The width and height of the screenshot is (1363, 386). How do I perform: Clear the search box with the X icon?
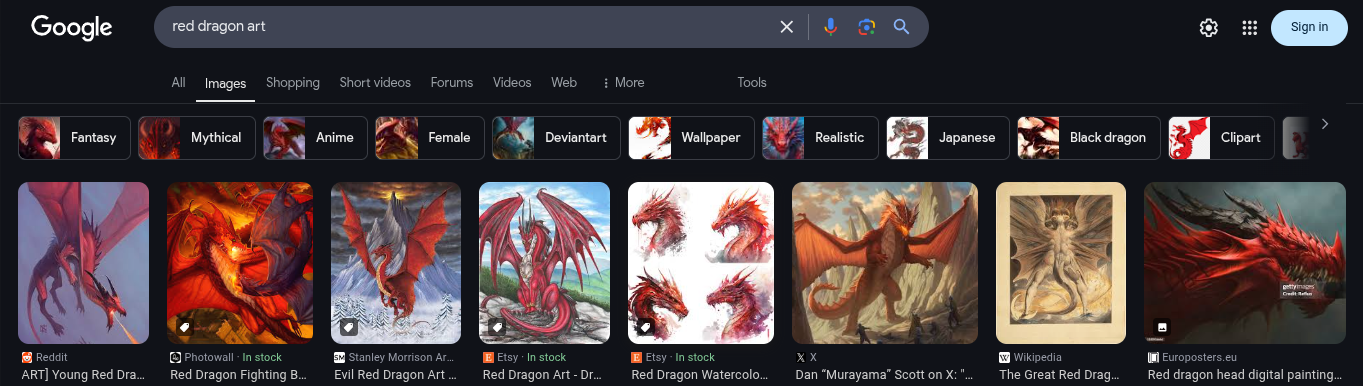[787, 27]
